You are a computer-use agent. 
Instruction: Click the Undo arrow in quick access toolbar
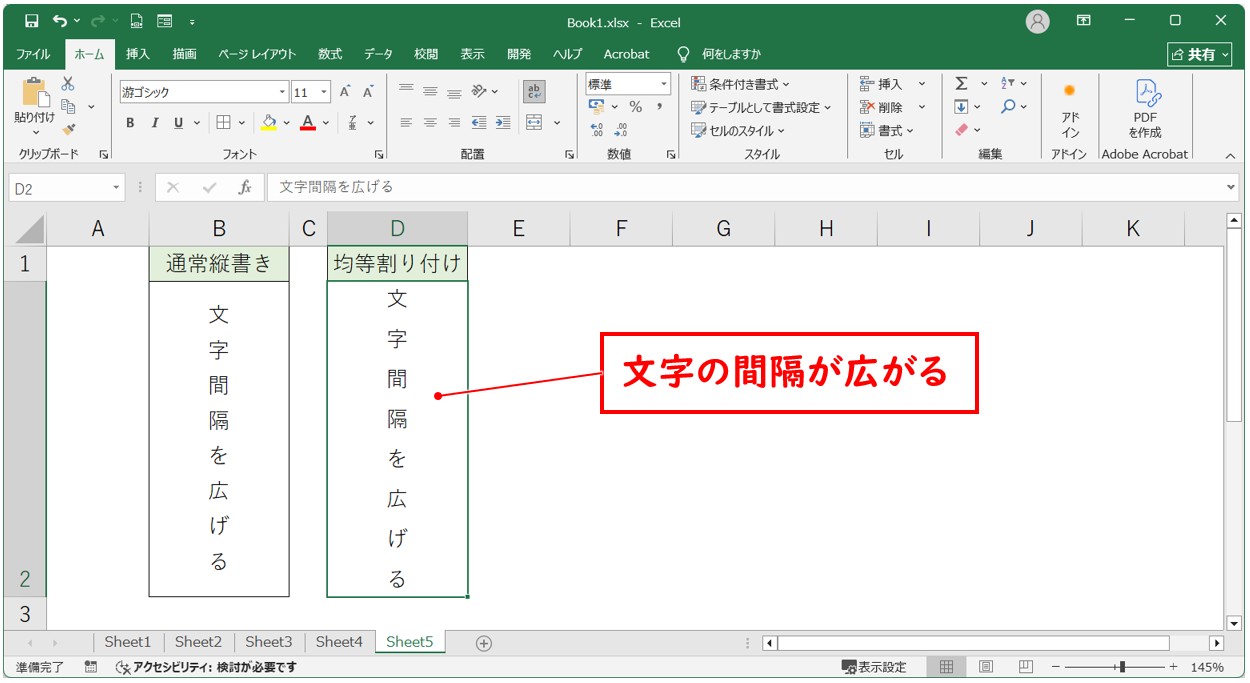coord(60,21)
